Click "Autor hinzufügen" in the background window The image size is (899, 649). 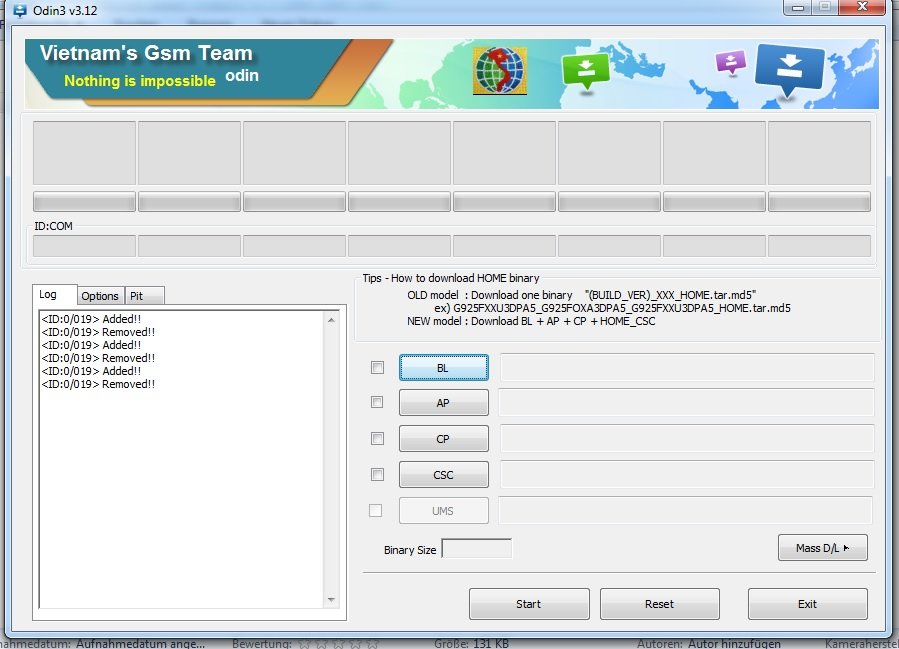point(734,644)
